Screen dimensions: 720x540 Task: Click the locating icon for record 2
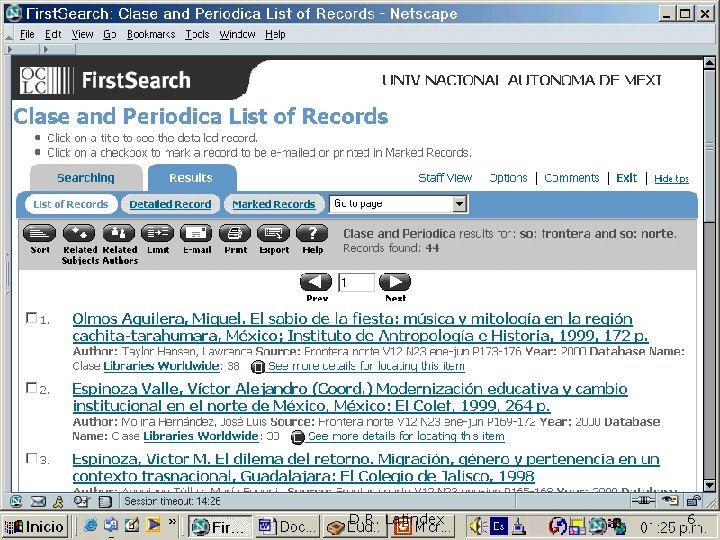pos(298,437)
